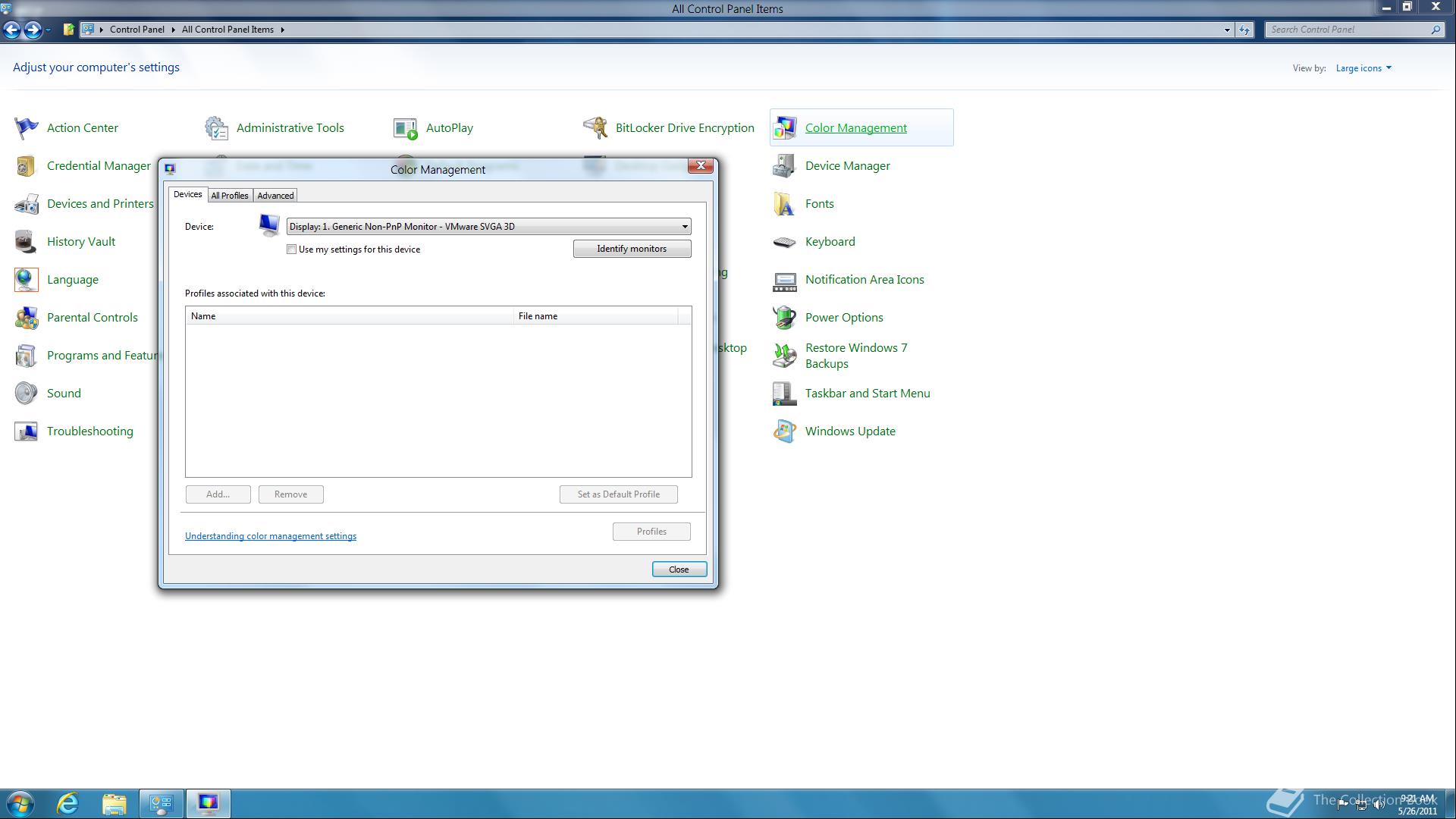This screenshot has height=819, width=1456.
Task: Open the History Vault icon
Action: 26,242
